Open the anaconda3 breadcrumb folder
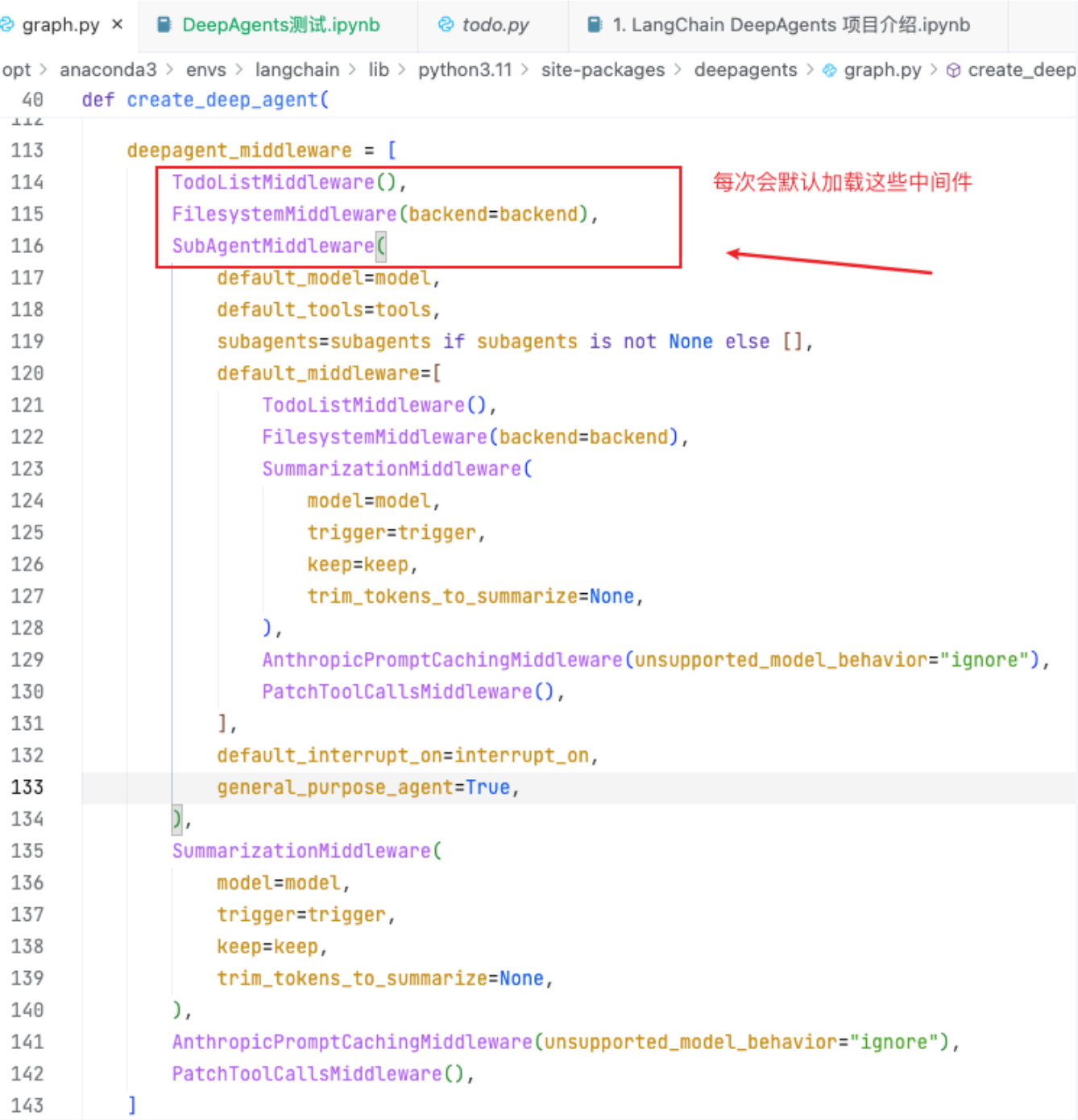1078x1120 pixels. [108, 70]
